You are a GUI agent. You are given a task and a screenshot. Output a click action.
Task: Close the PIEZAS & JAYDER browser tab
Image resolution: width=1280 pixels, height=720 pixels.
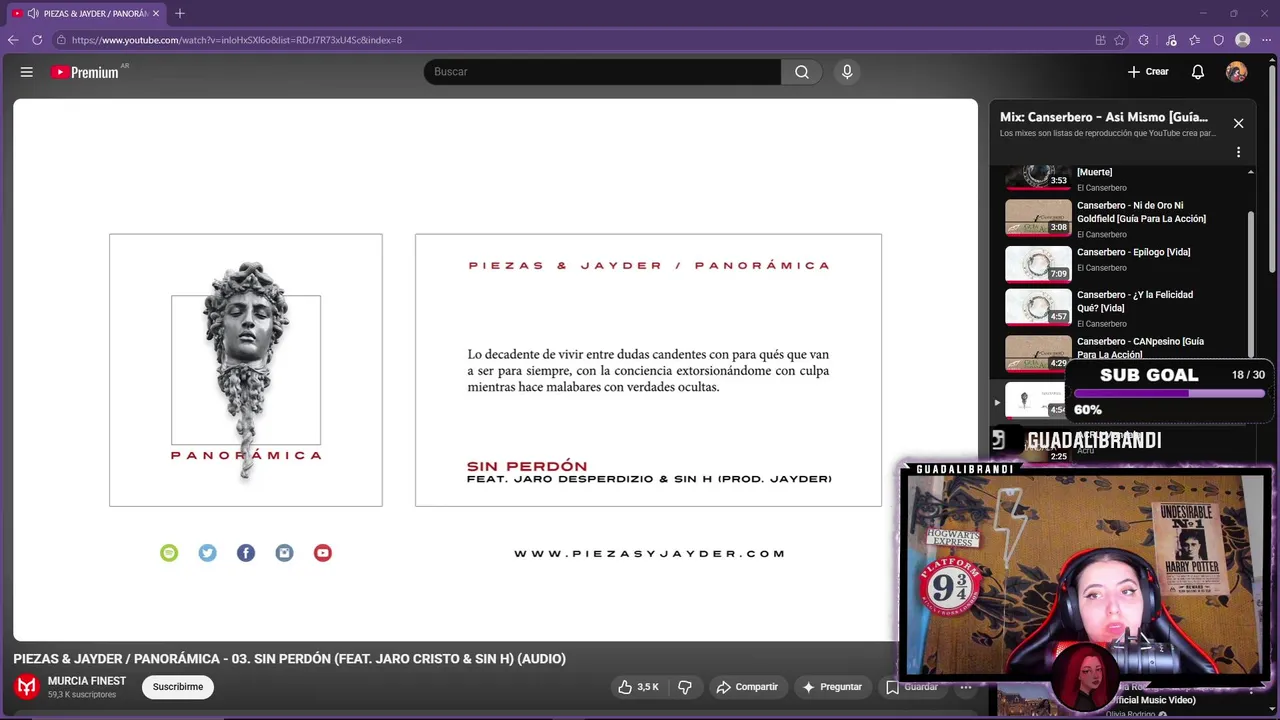point(156,13)
